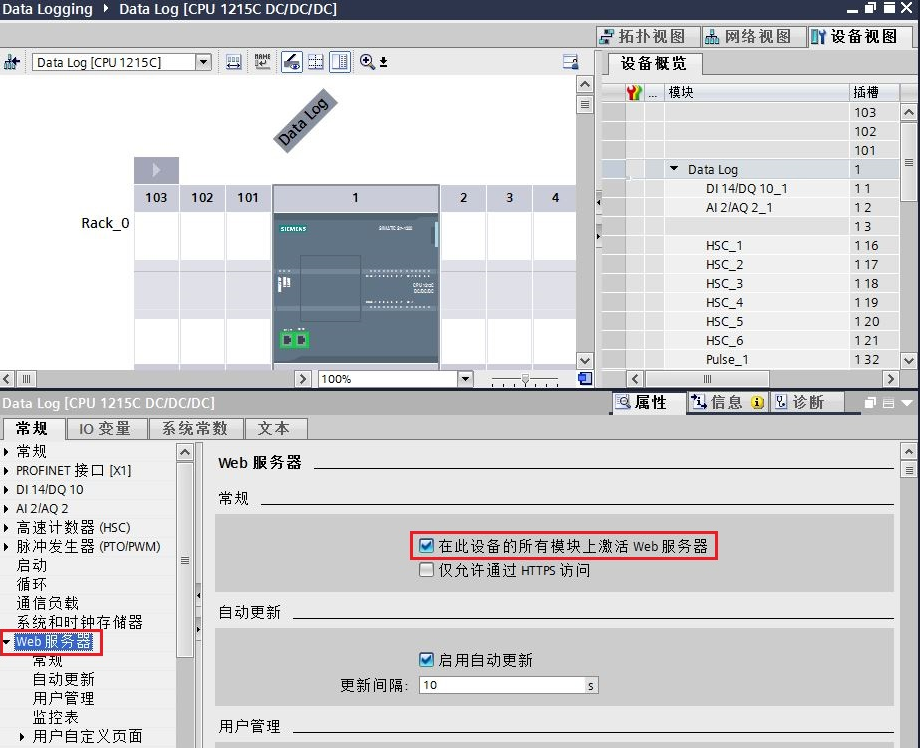Open the IO 变量 tab
Screen dimensions: 921x749
coord(106,428)
